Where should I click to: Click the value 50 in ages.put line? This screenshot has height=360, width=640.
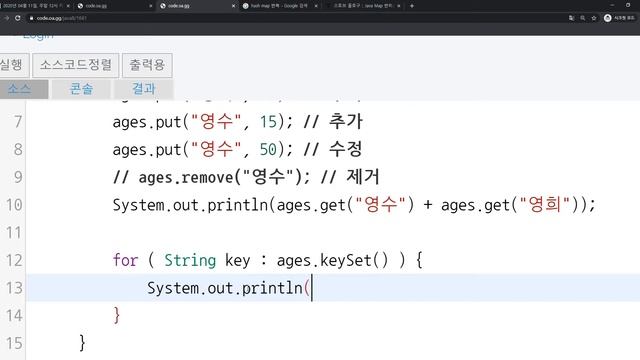pyautogui.click(x=268, y=149)
